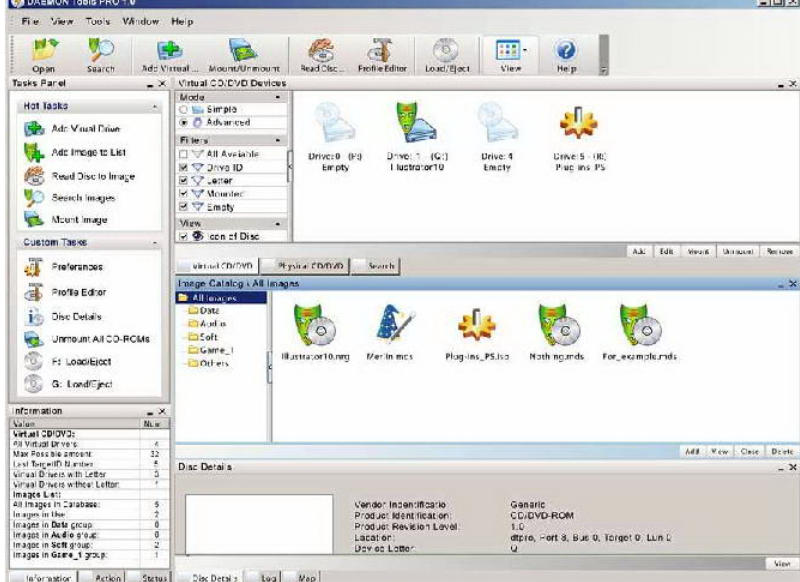The height and width of the screenshot is (582, 800).
Task: Click the Read Disc toolbar icon
Action: tap(322, 55)
